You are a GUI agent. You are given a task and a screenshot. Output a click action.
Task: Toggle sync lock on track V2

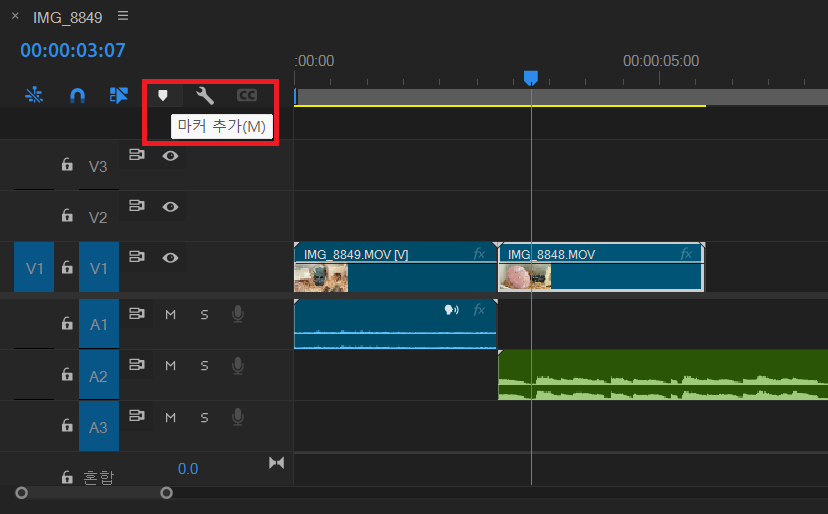[x=137, y=205]
